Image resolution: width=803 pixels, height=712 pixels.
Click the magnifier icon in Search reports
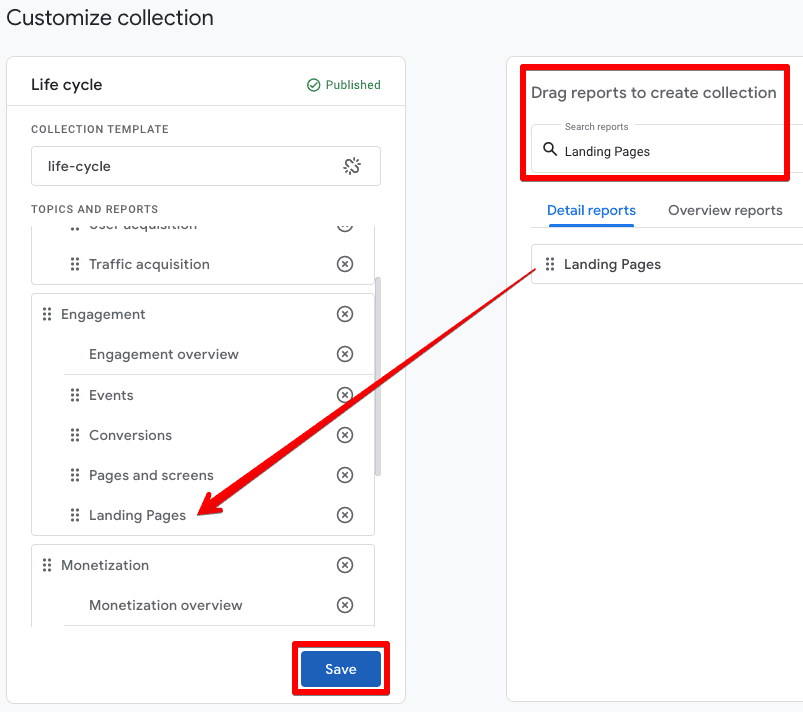pyautogui.click(x=551, y=150)
